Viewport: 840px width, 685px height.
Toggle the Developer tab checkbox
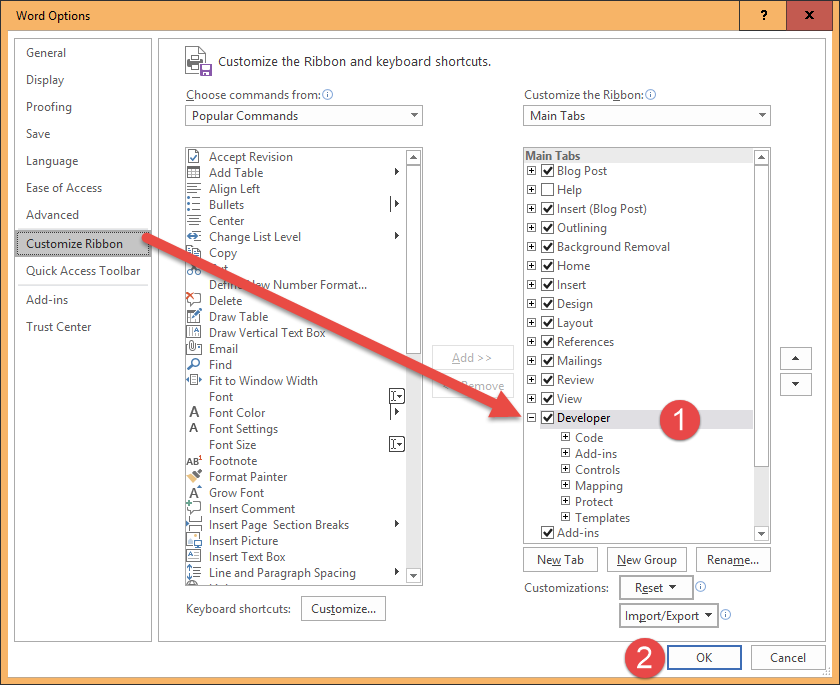548,418
